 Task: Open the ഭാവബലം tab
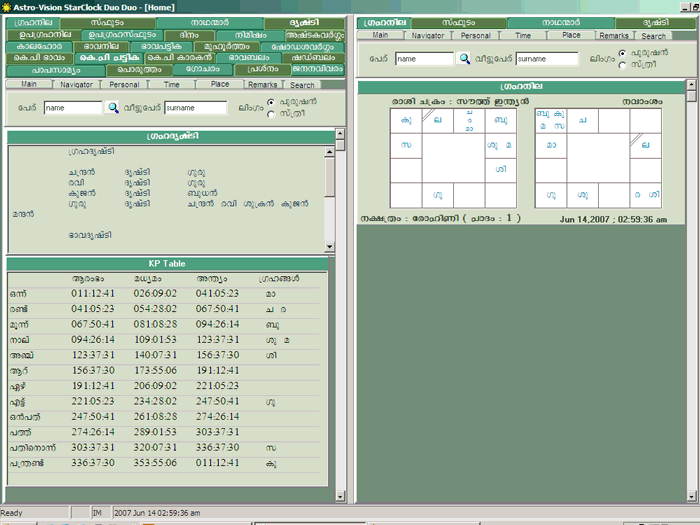point(249,58)
